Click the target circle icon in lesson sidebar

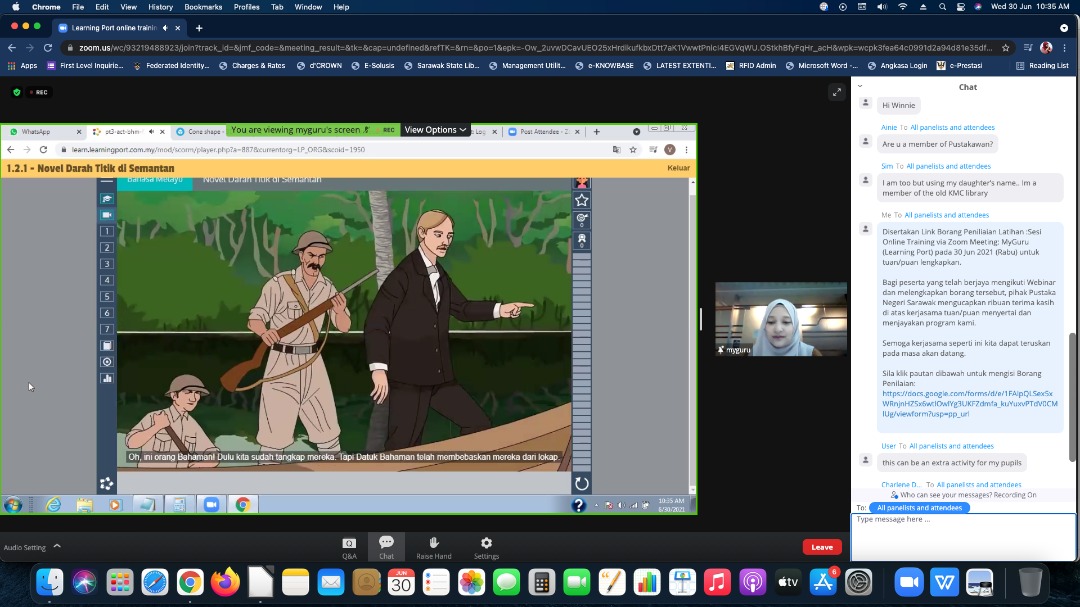[x=107, y=362]
